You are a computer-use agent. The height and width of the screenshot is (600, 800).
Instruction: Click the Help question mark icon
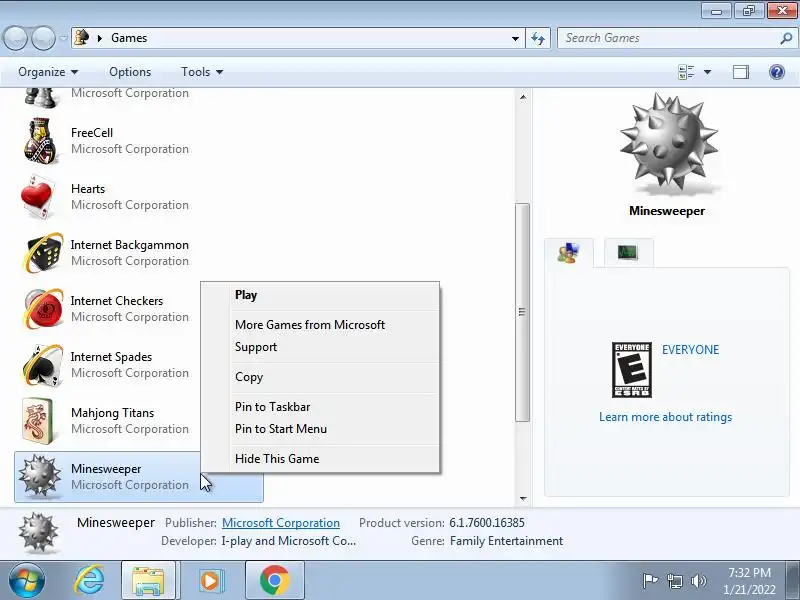click(777, 72)
